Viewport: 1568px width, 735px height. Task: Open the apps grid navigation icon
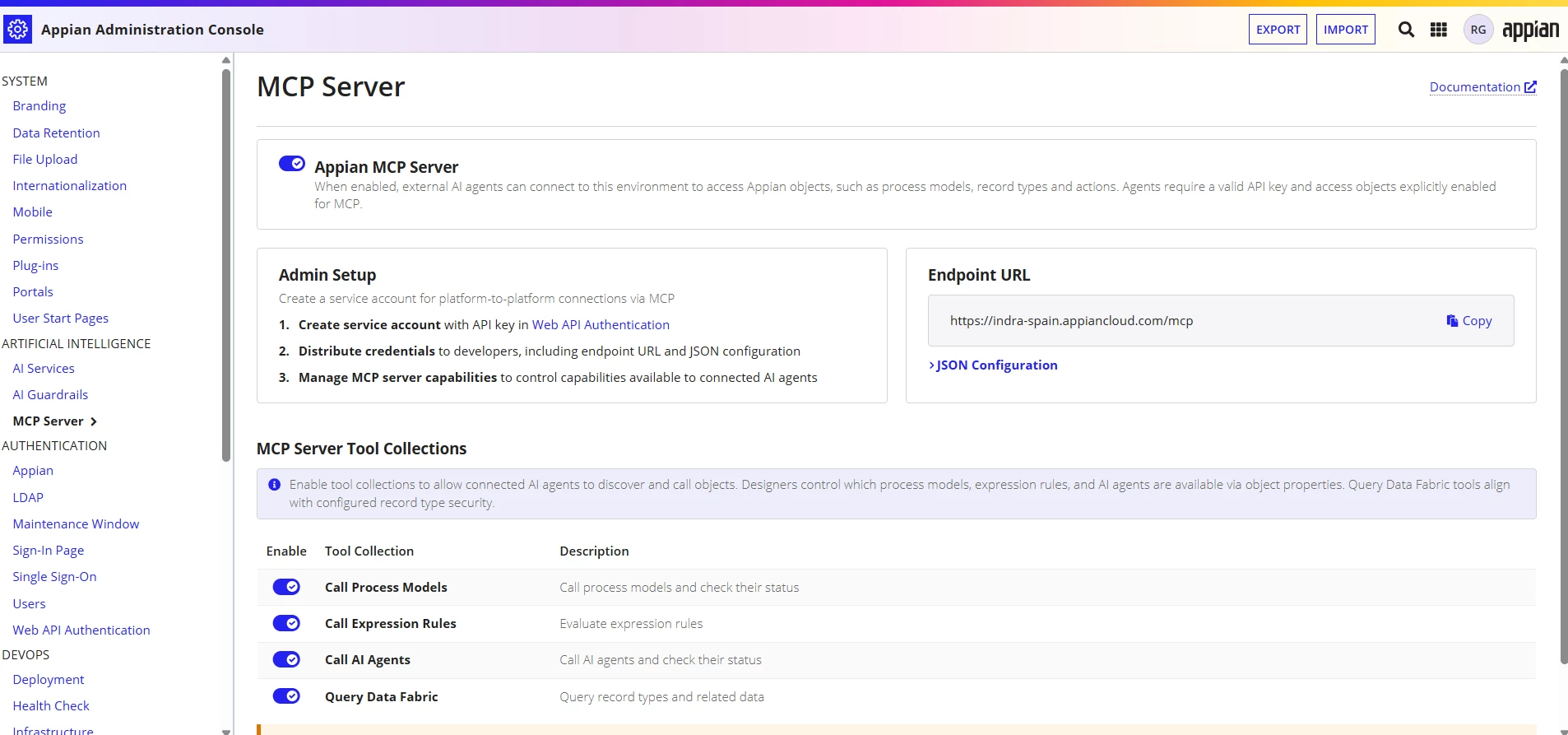tap(1438, 30)
